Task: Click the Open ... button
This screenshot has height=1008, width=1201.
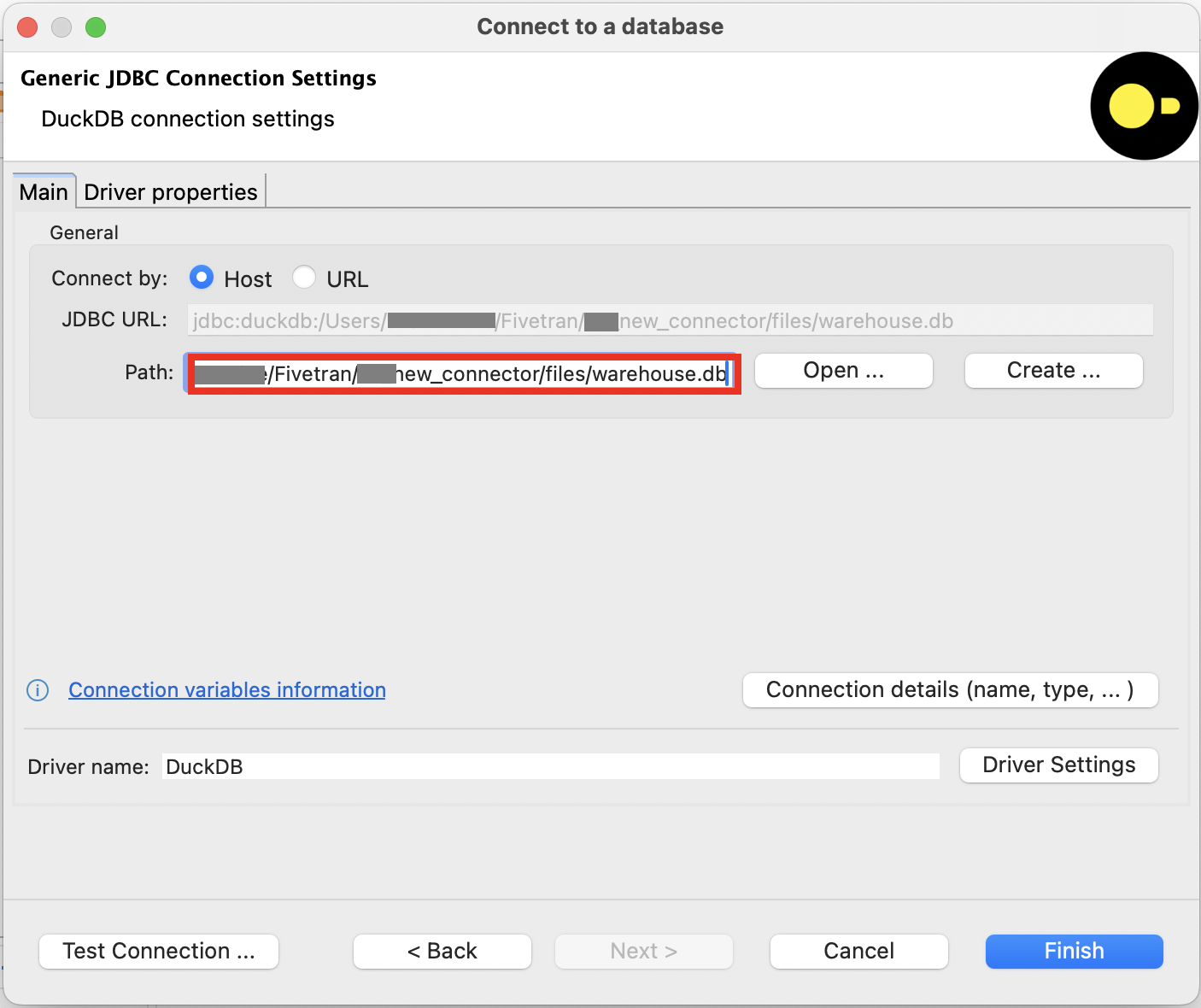Action: [x=843, y=371]
